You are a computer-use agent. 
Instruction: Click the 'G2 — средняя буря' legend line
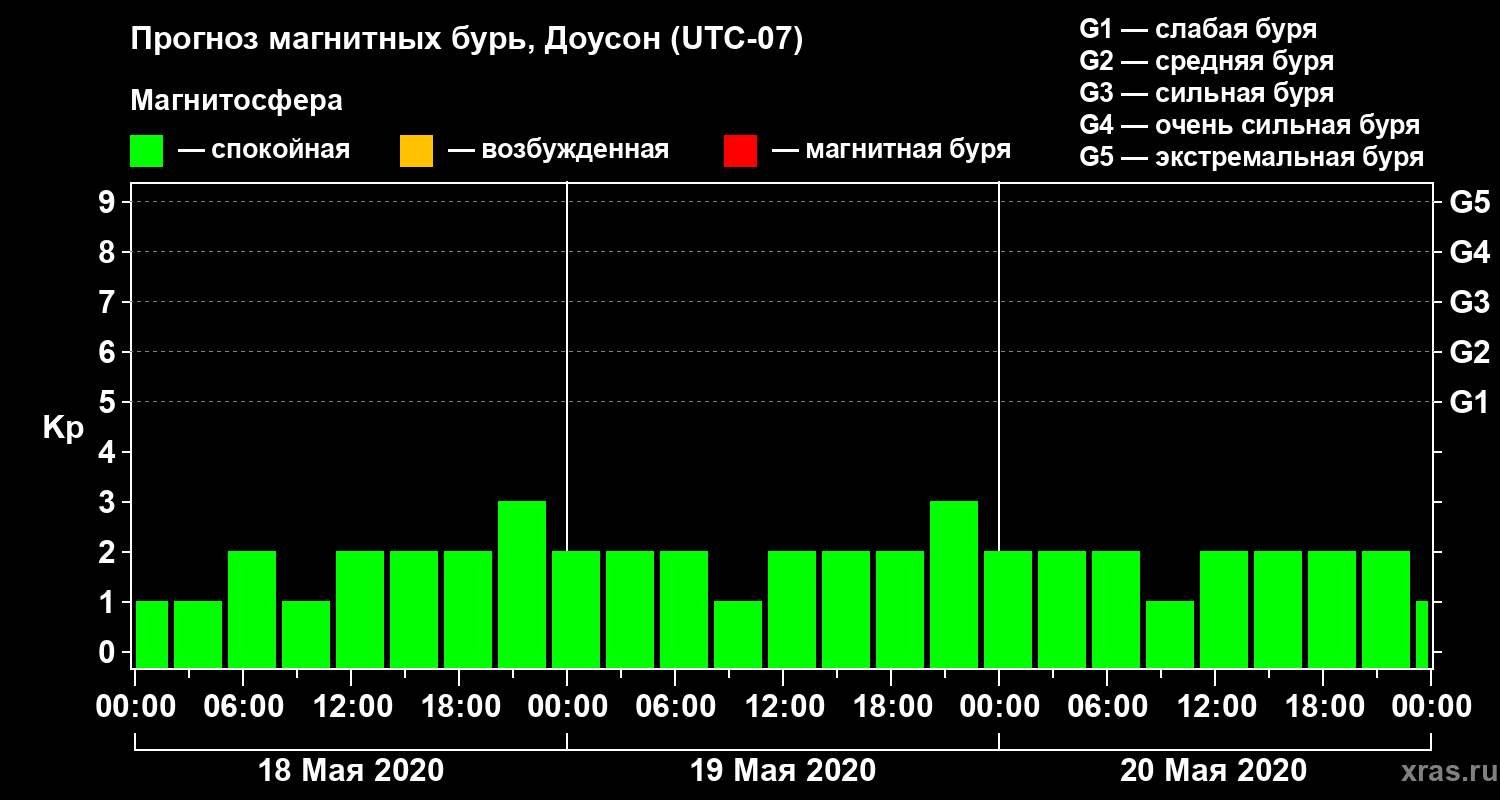(x=1206, y=60)
